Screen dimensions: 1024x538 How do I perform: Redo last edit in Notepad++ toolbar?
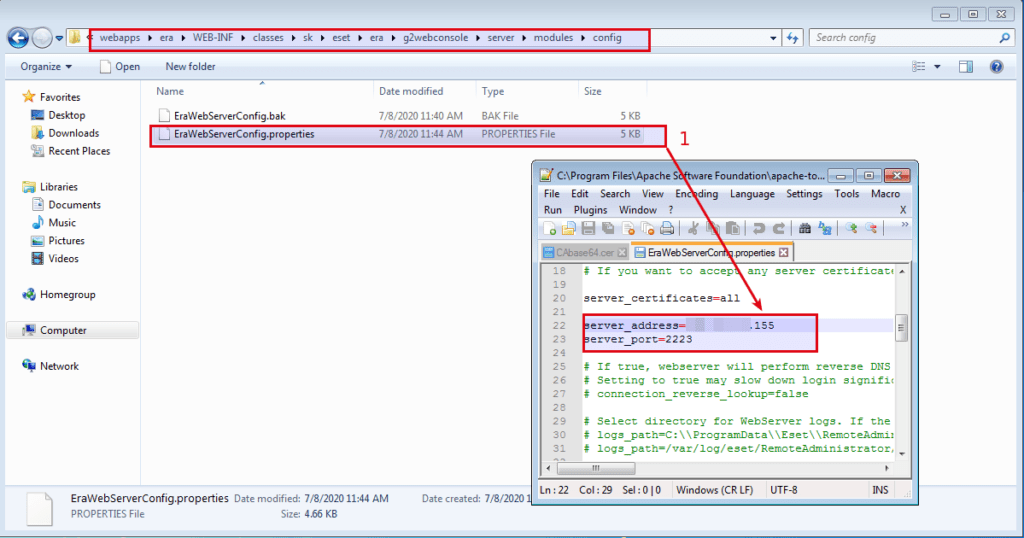pyautogui.click(x=778, y=229)
